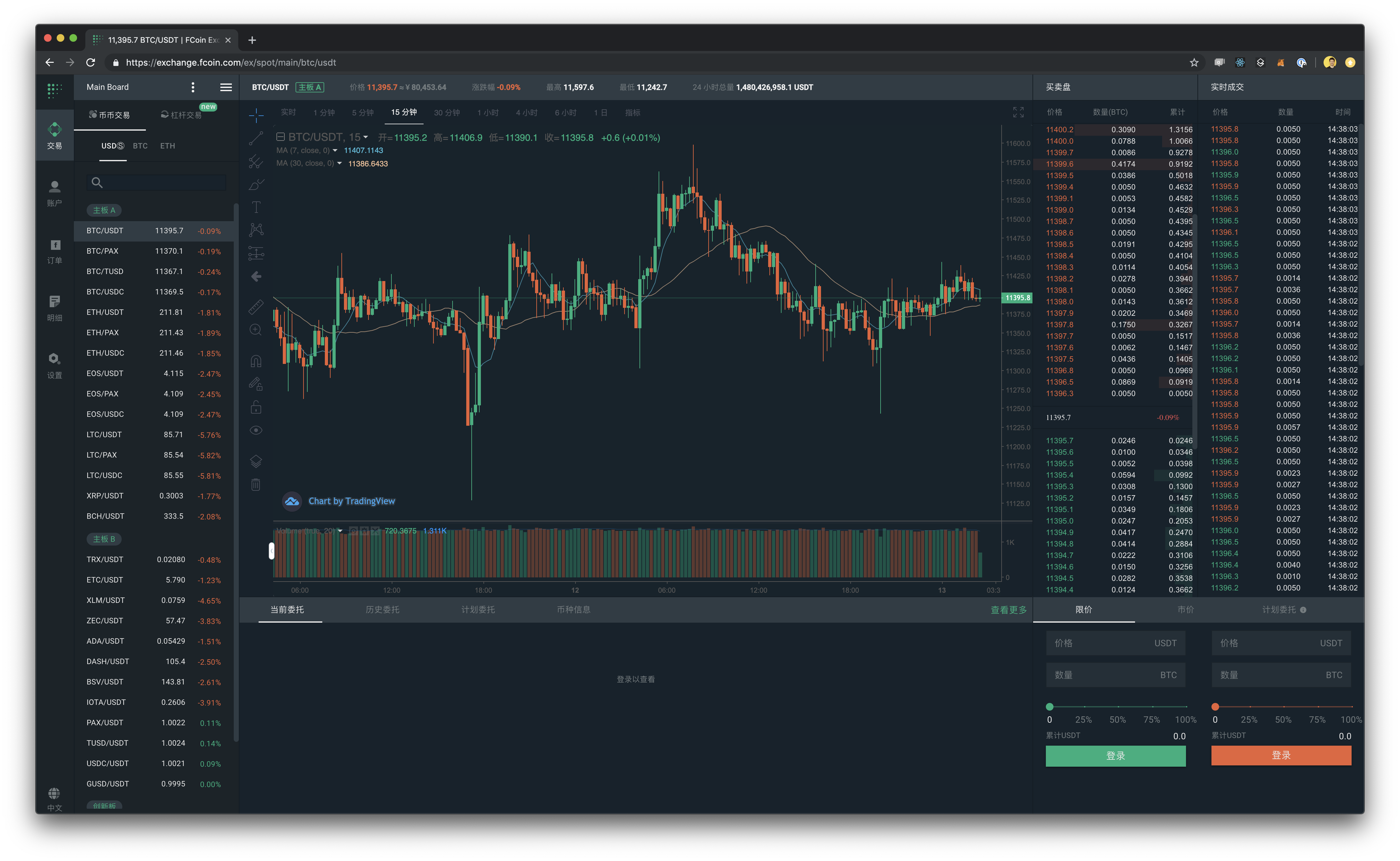Open the 指标 indicators option

(632, 113)
